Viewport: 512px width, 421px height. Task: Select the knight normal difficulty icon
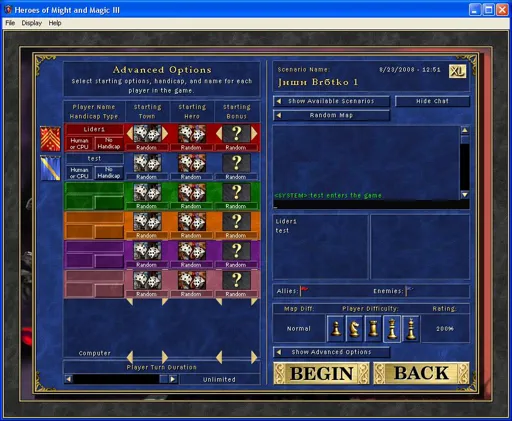tap(354, 329)
